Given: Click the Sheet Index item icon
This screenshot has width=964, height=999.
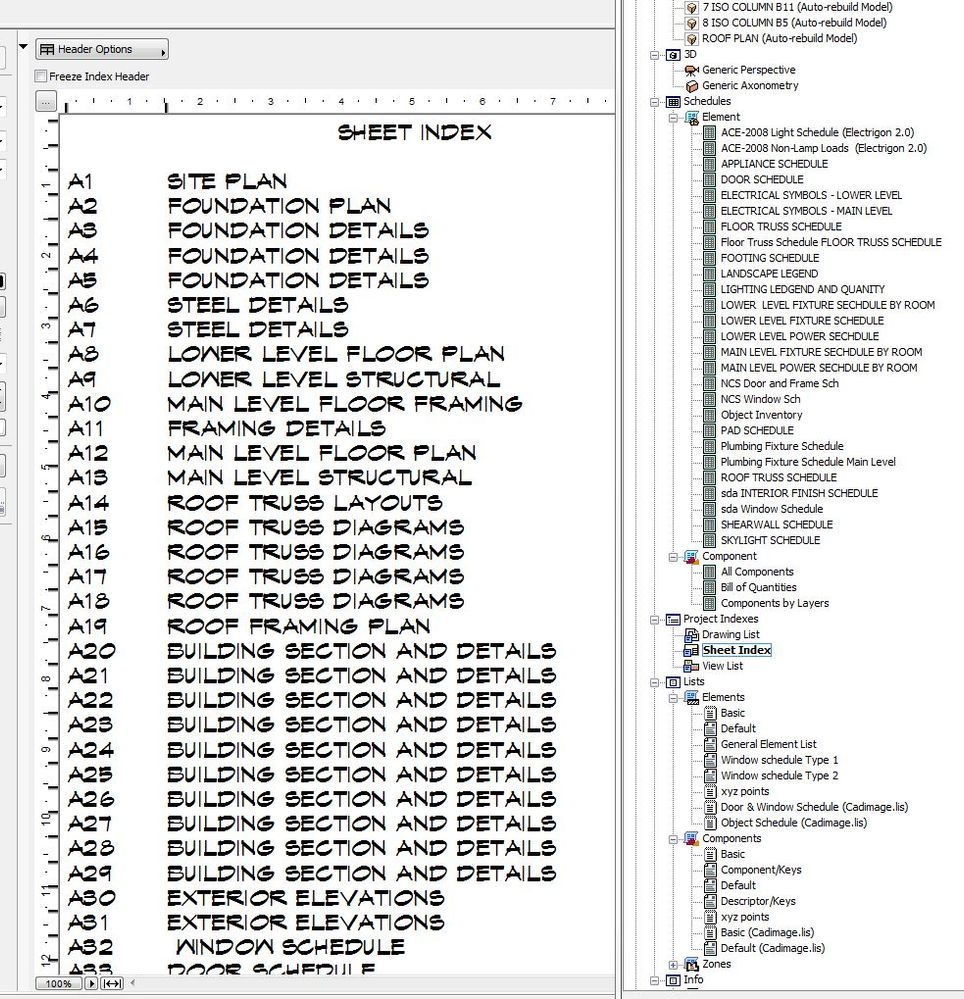Looking at the screenshot, I should coord(691,651).
